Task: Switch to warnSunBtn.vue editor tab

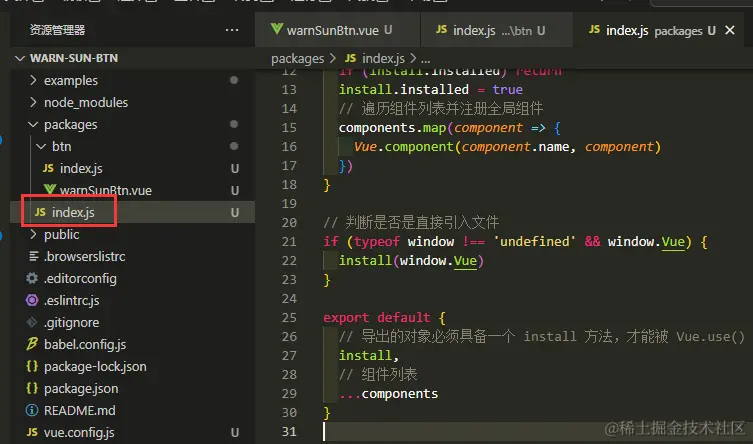Action: pos(338,30)
